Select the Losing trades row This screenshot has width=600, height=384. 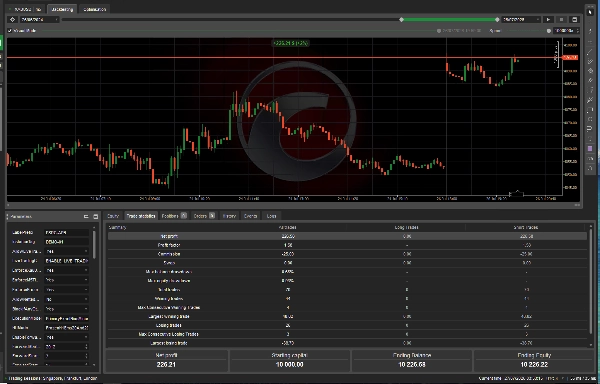pos(347,325)
